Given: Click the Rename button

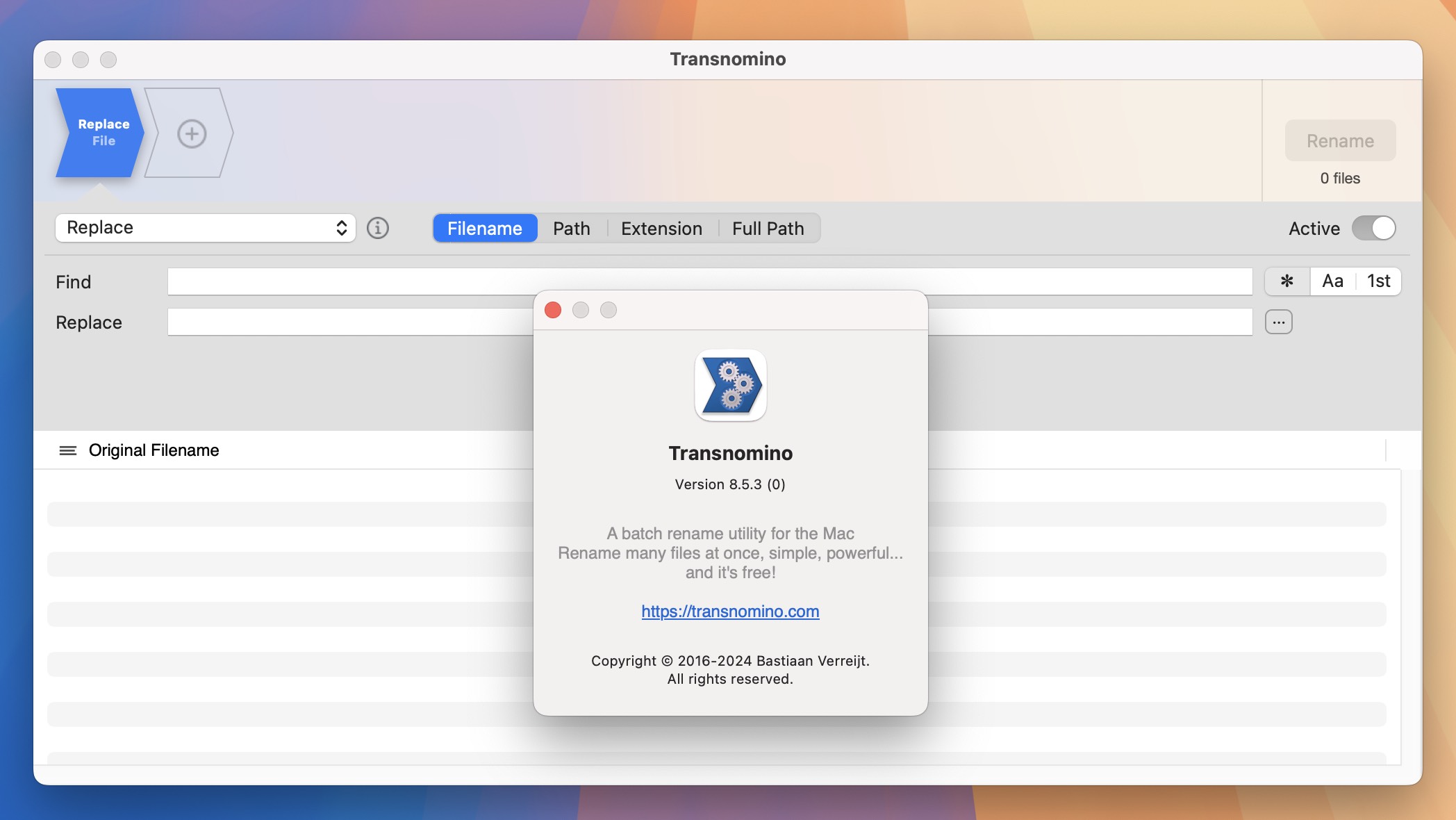Looking at the screenshot, I should point(1340,140).
